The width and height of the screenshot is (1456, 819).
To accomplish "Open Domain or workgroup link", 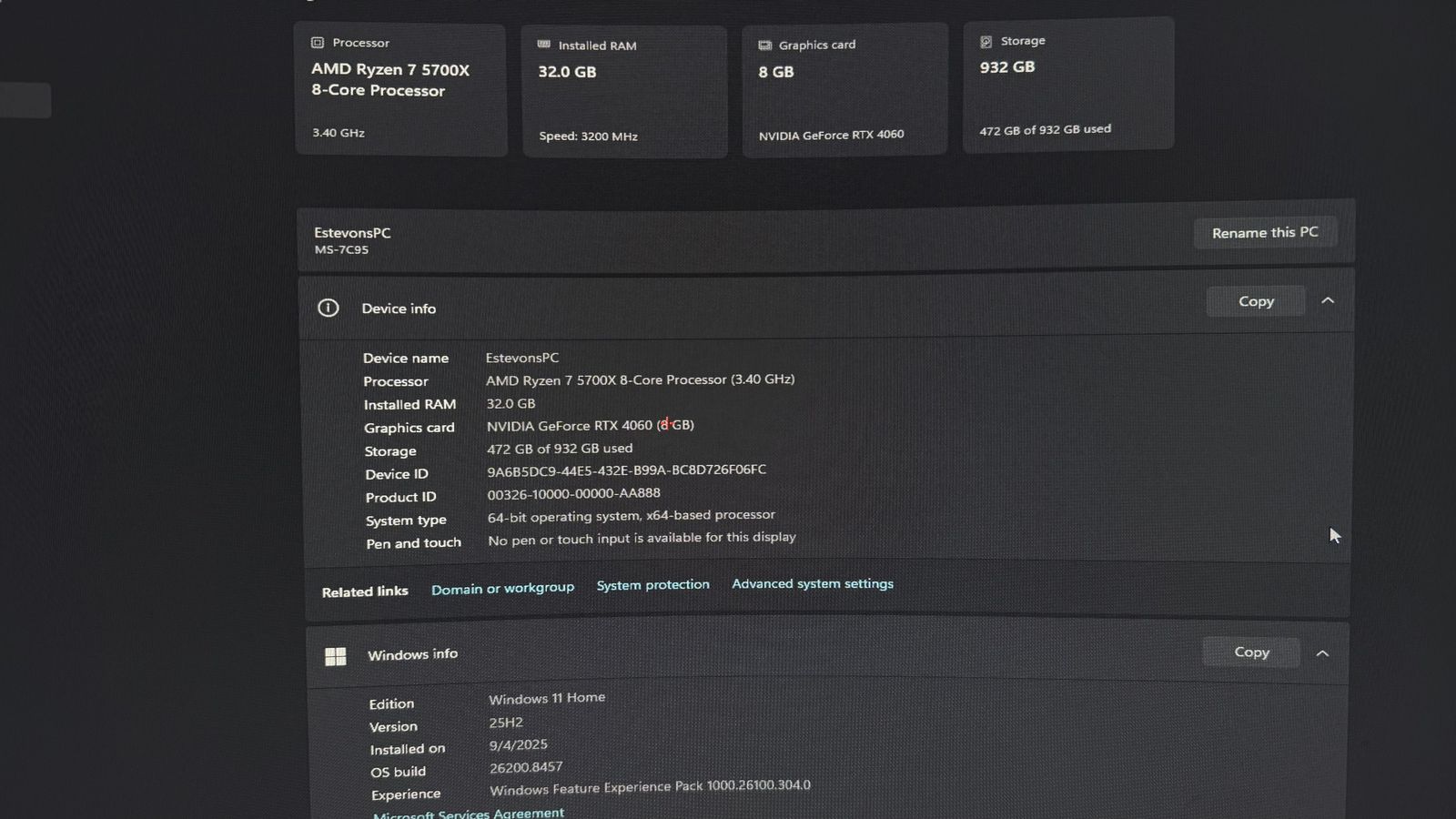I will point(502,589).
